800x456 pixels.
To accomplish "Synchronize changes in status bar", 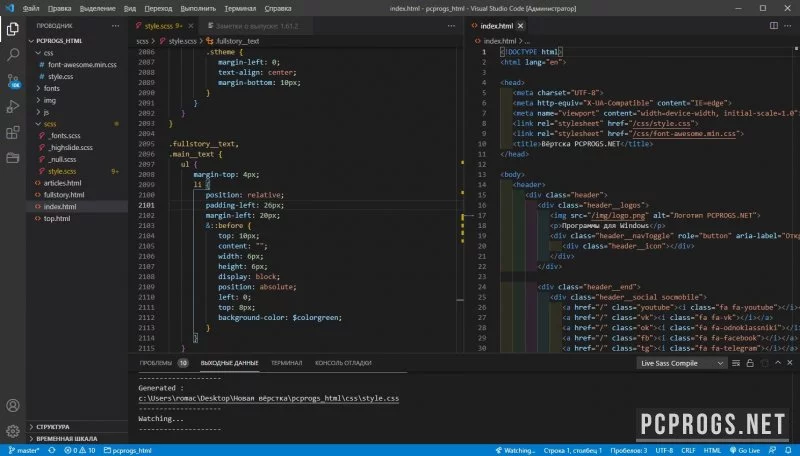I will (52, 450).
